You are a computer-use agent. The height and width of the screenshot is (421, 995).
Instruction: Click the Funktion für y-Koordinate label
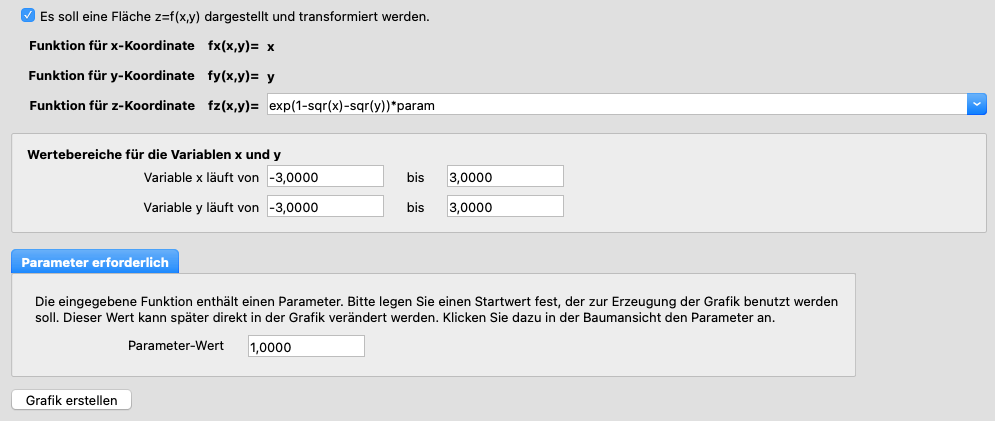pyautogui.click(x=112, y=76)
